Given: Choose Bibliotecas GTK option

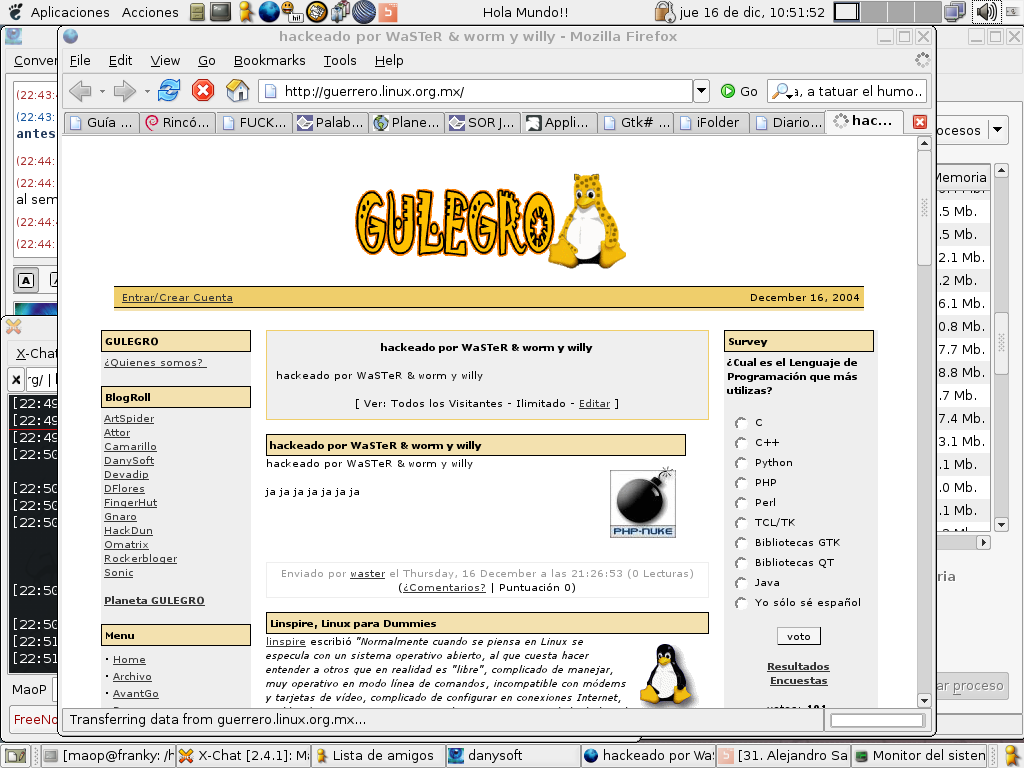Looking at the screenshot, I should 741,543.
